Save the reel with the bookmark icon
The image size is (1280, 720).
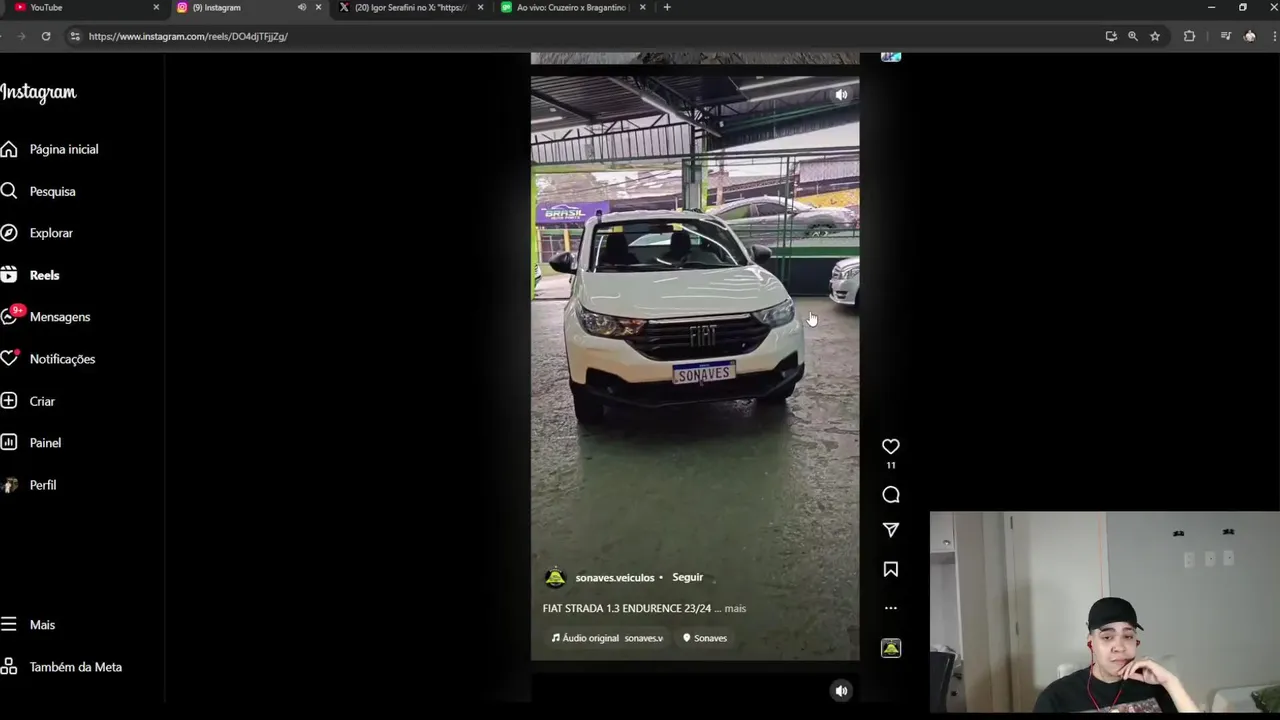click(890, 569)
